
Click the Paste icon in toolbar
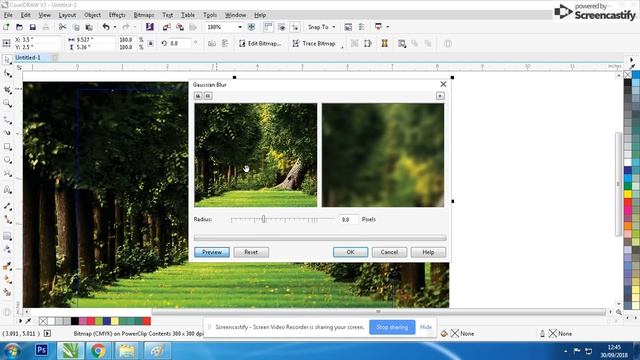click(89, 27)
